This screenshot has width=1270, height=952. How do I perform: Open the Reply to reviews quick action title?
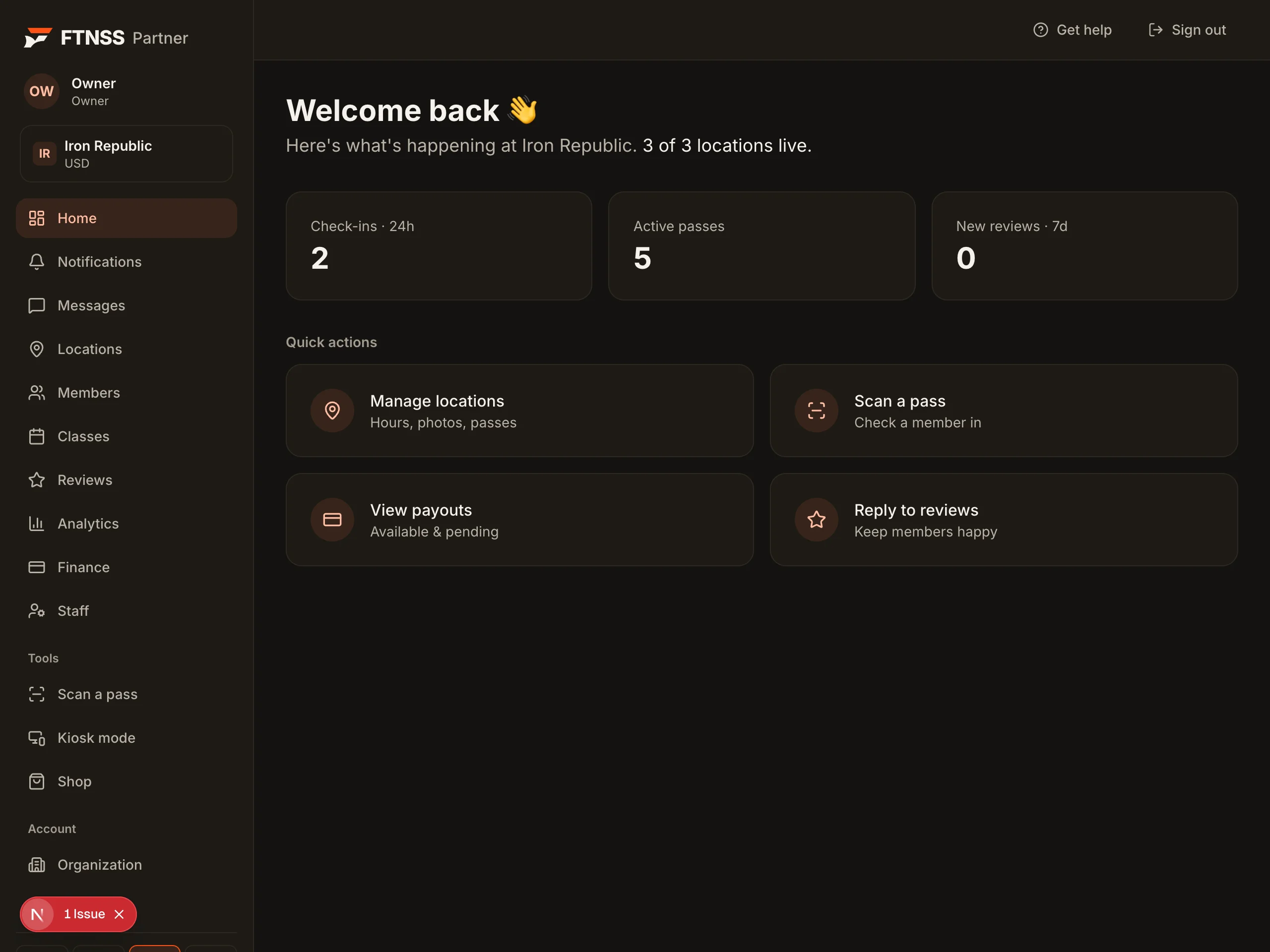point(916,510)
